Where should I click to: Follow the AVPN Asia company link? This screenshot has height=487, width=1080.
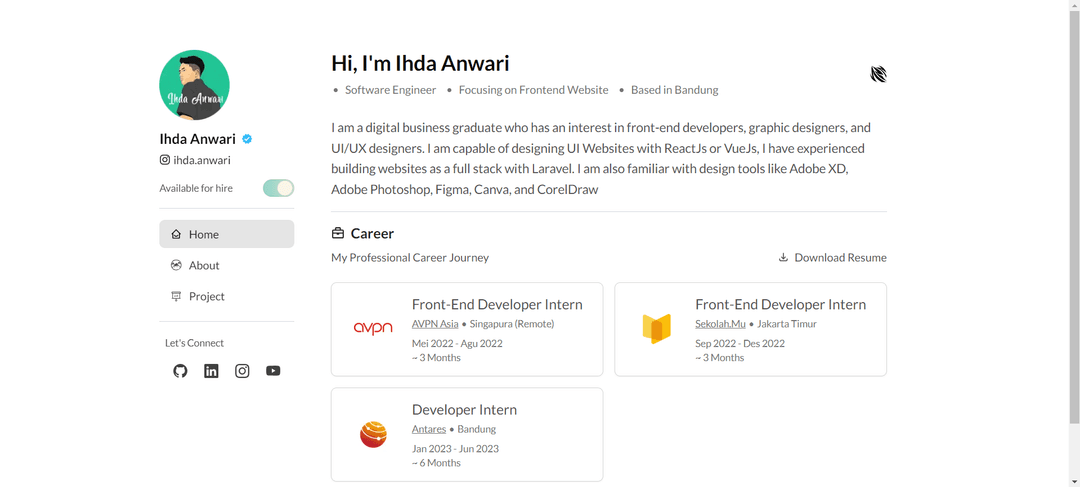coord(435,324)
